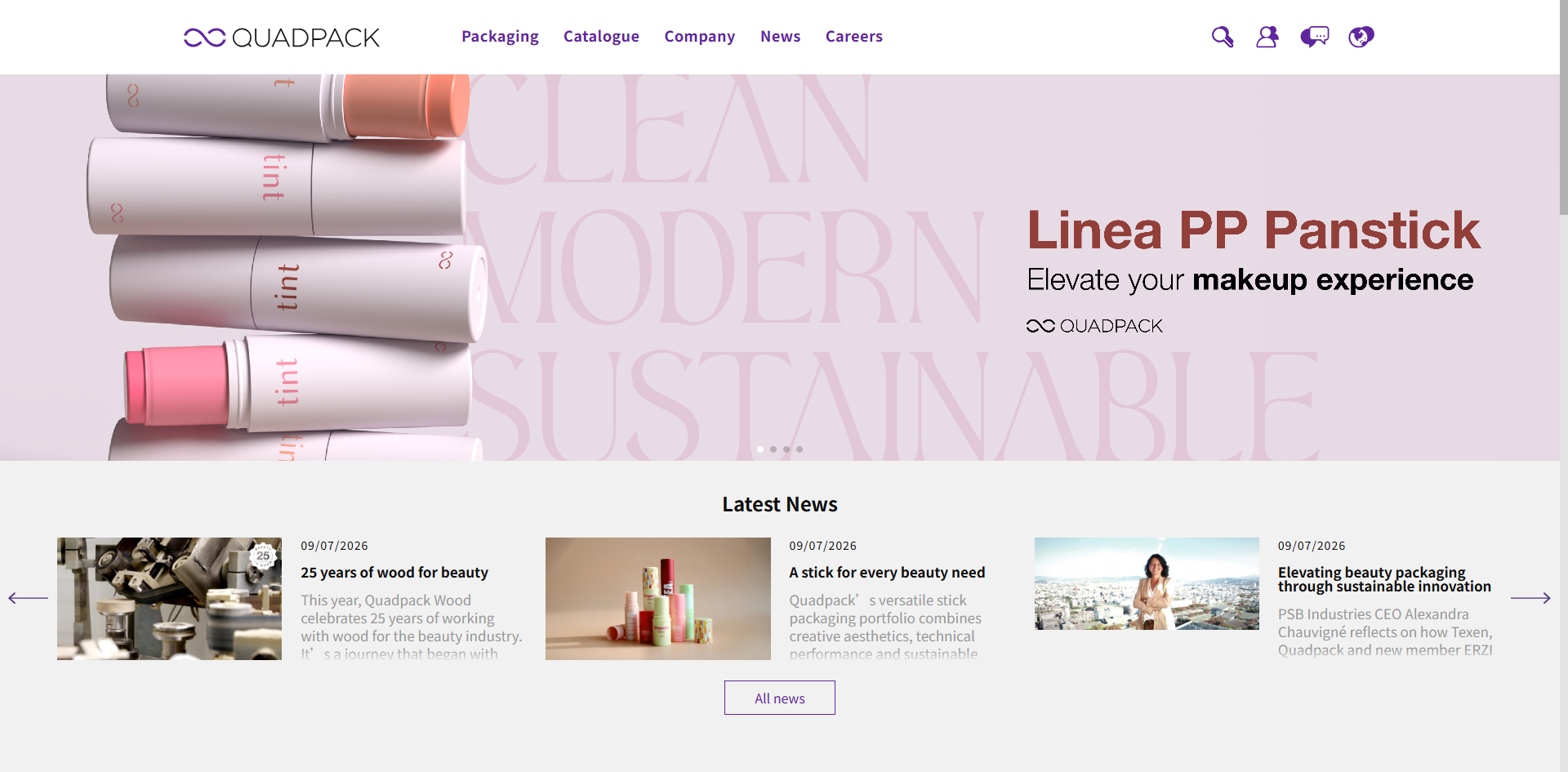Open the Packaging menu
1568x772 pixels.
[x=500, y=37]
